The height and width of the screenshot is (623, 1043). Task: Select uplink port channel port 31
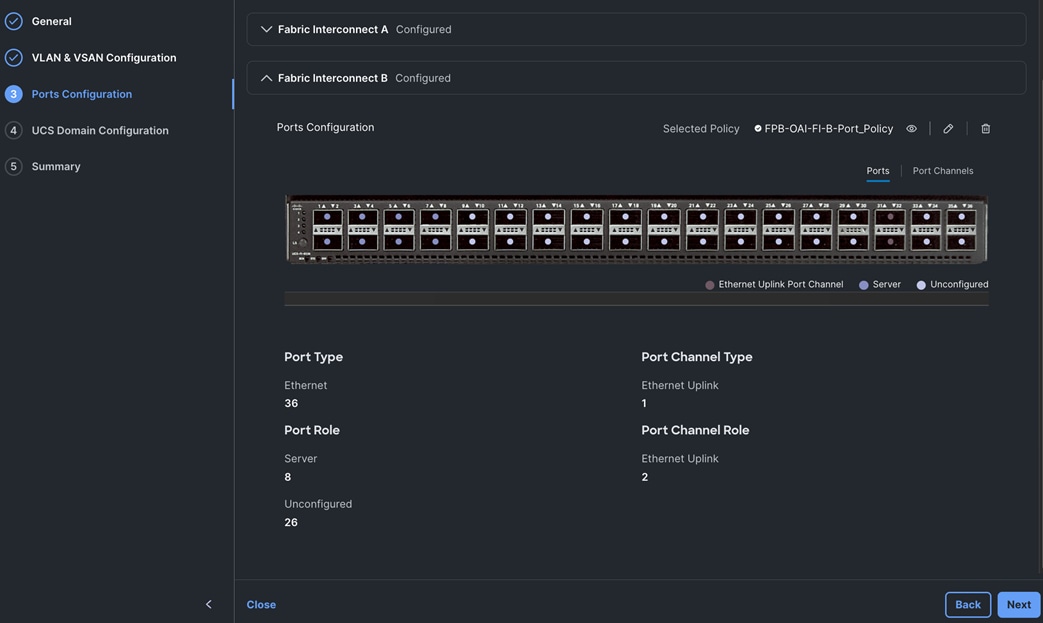(x=890, y=217)
